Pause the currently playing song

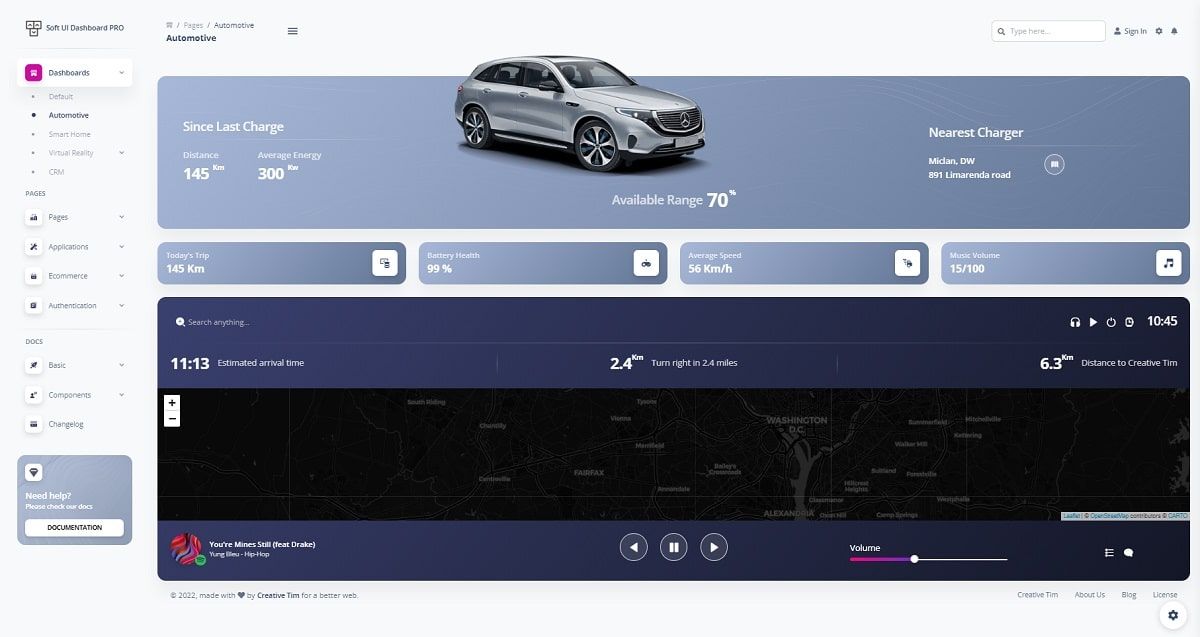pos(673,547)
